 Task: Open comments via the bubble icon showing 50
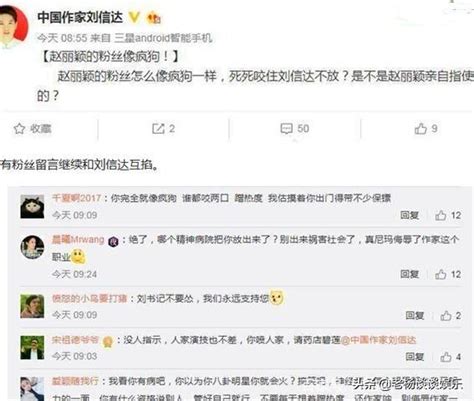click(x=287, y=129)
